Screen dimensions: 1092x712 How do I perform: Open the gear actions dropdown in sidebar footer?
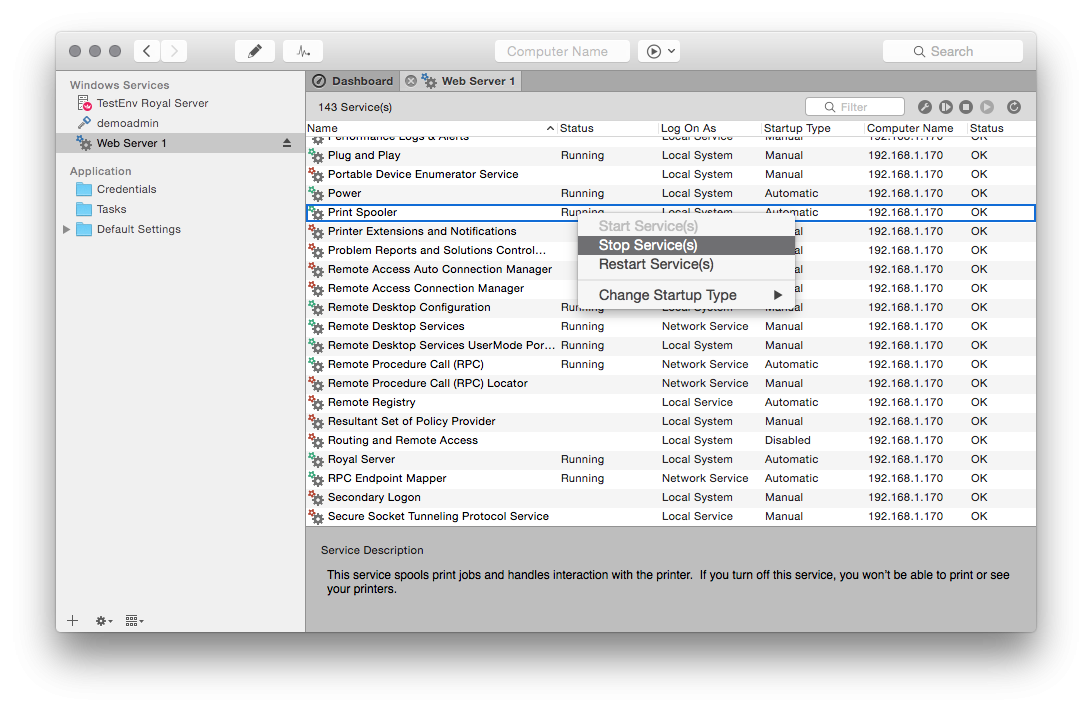103,621
